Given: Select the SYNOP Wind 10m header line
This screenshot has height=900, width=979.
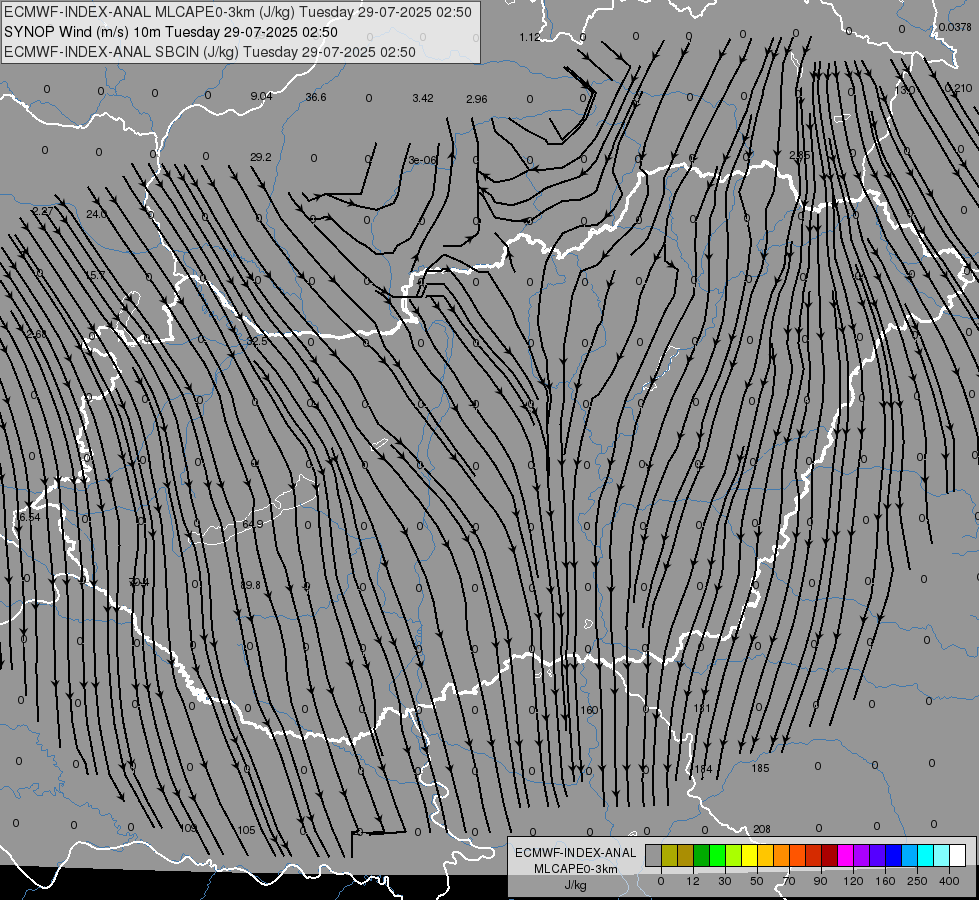Looking at the screenshot, I should click(x=170, y=32).
